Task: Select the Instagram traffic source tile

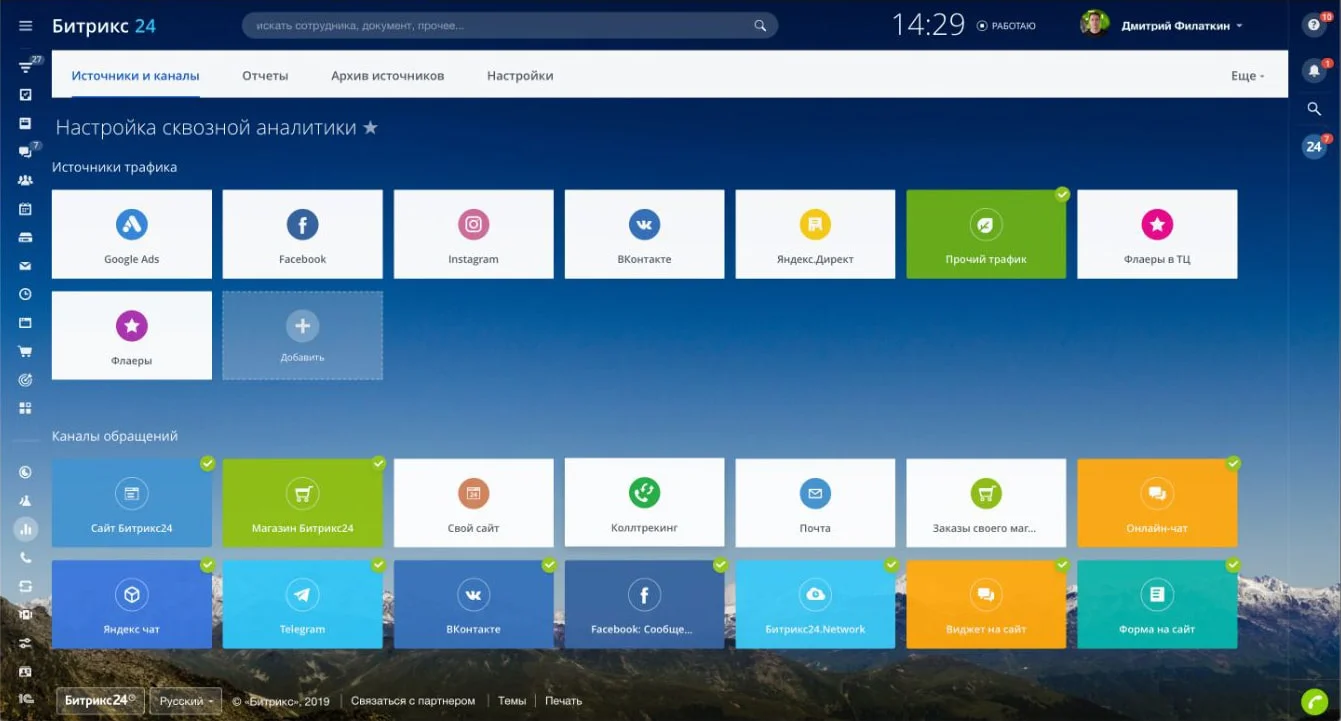Action: coord(473,234)
